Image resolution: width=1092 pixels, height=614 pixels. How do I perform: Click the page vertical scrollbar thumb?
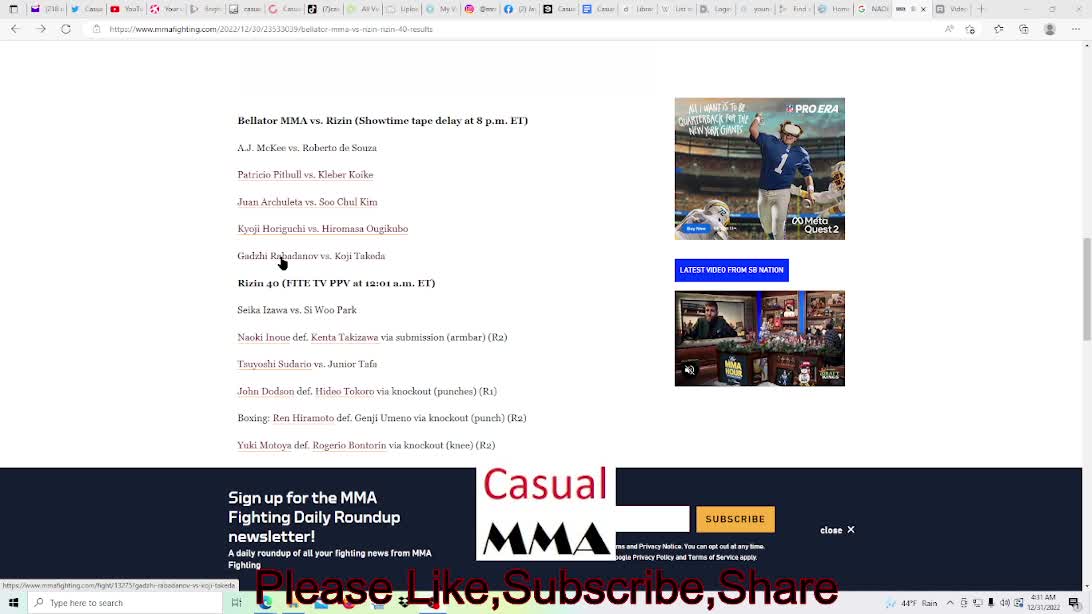1086,290
